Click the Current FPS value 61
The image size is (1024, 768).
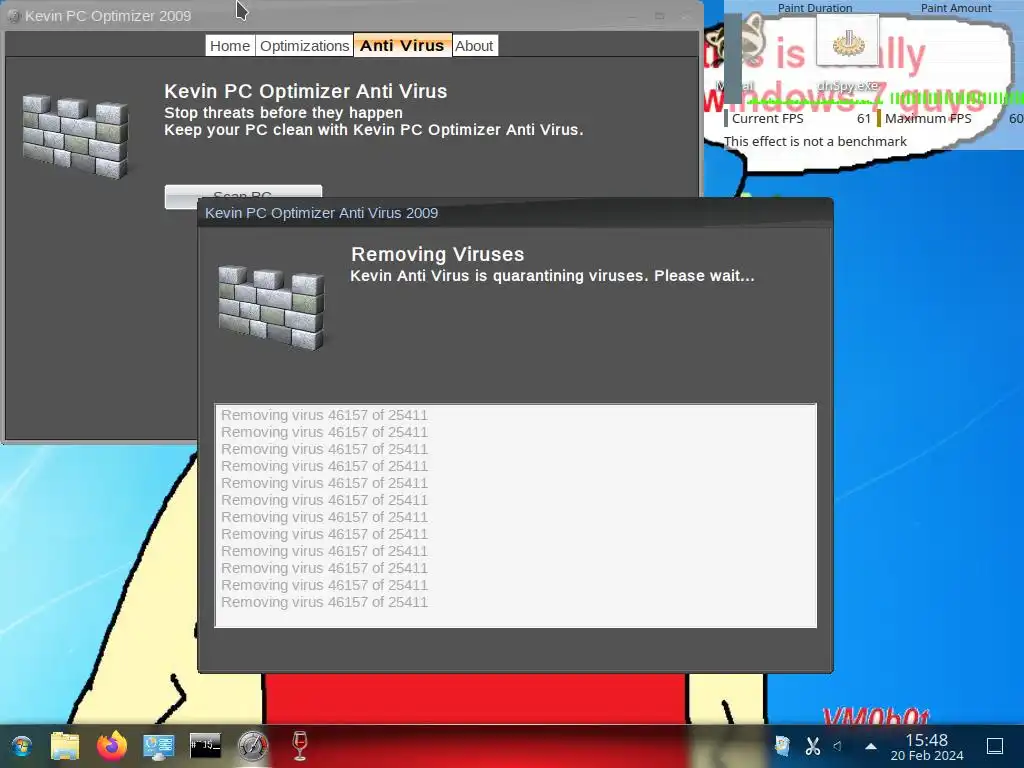(863, 119)
